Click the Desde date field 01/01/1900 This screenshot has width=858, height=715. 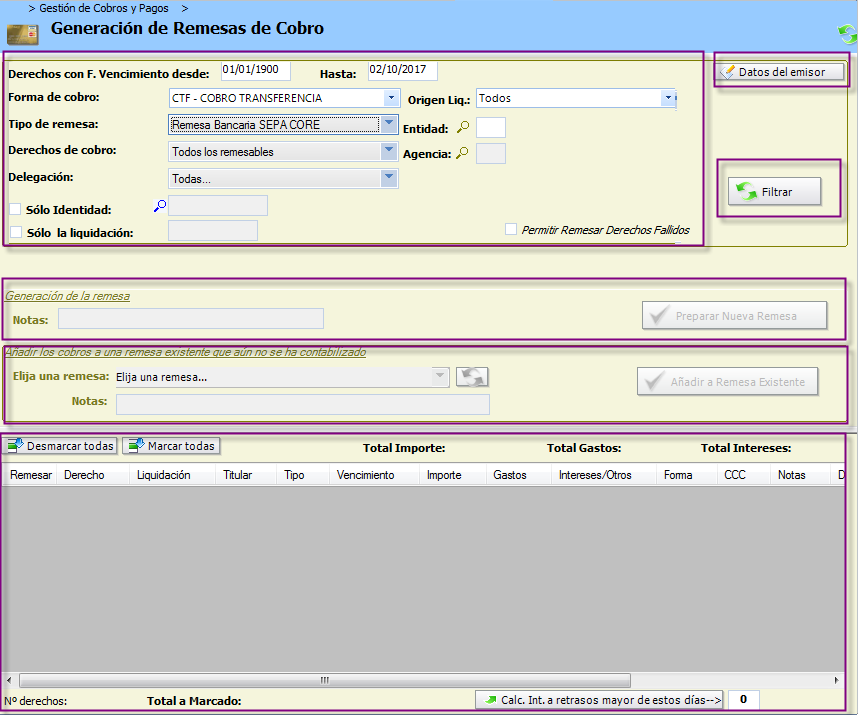(256, 70)
